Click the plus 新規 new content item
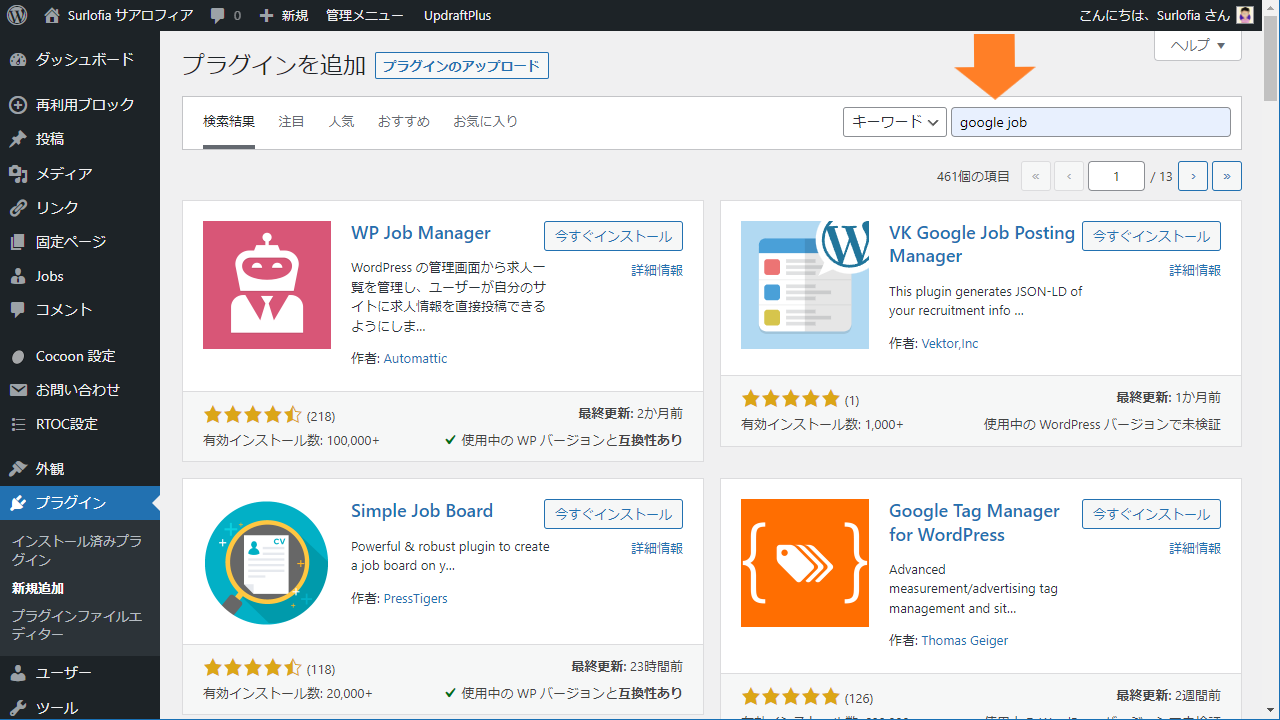Image resolution: width=1280 pixels, height=720 pixels. click(x=284, y=15)
